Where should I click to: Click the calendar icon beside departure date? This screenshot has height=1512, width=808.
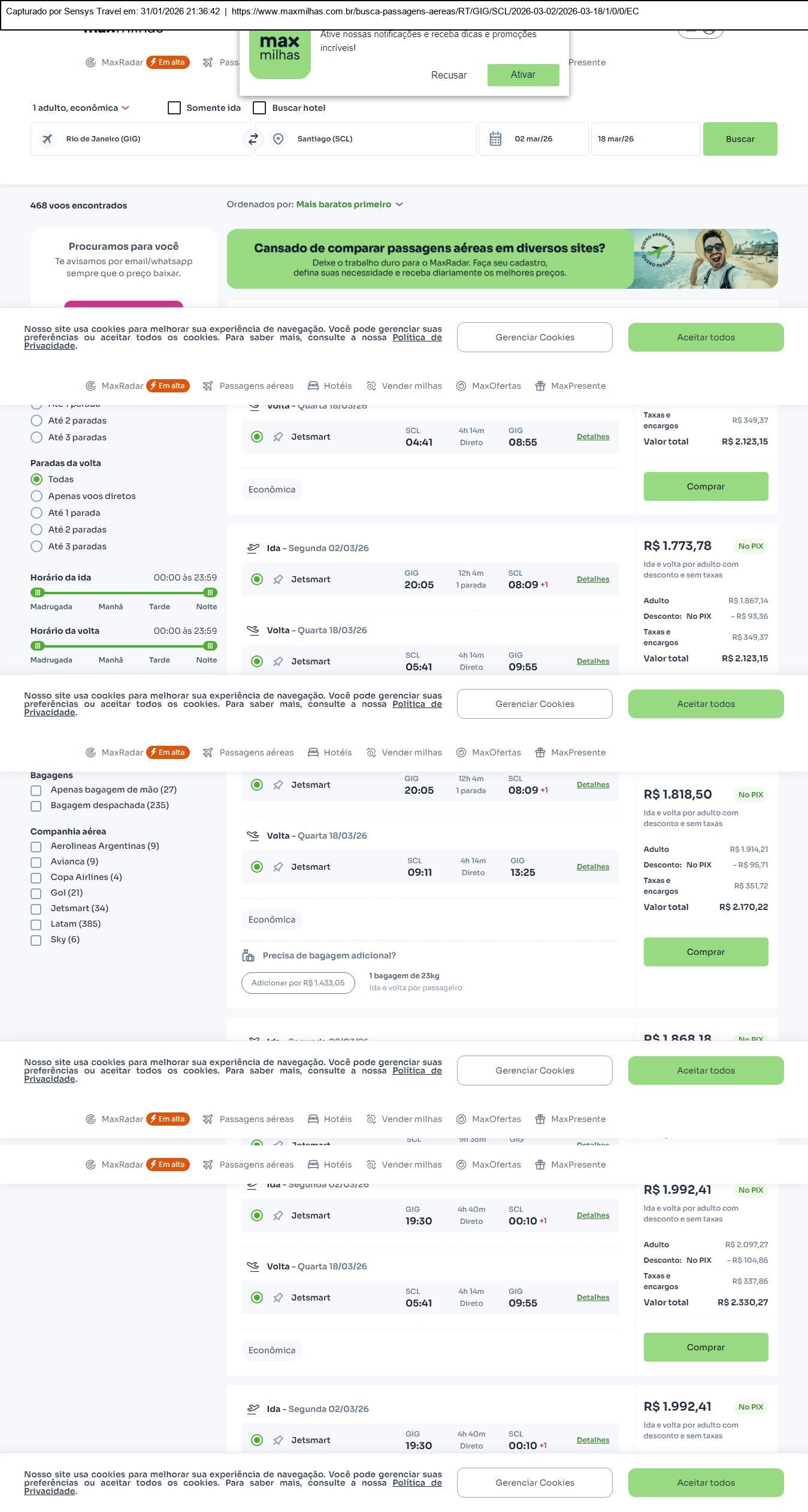point(495,139)
